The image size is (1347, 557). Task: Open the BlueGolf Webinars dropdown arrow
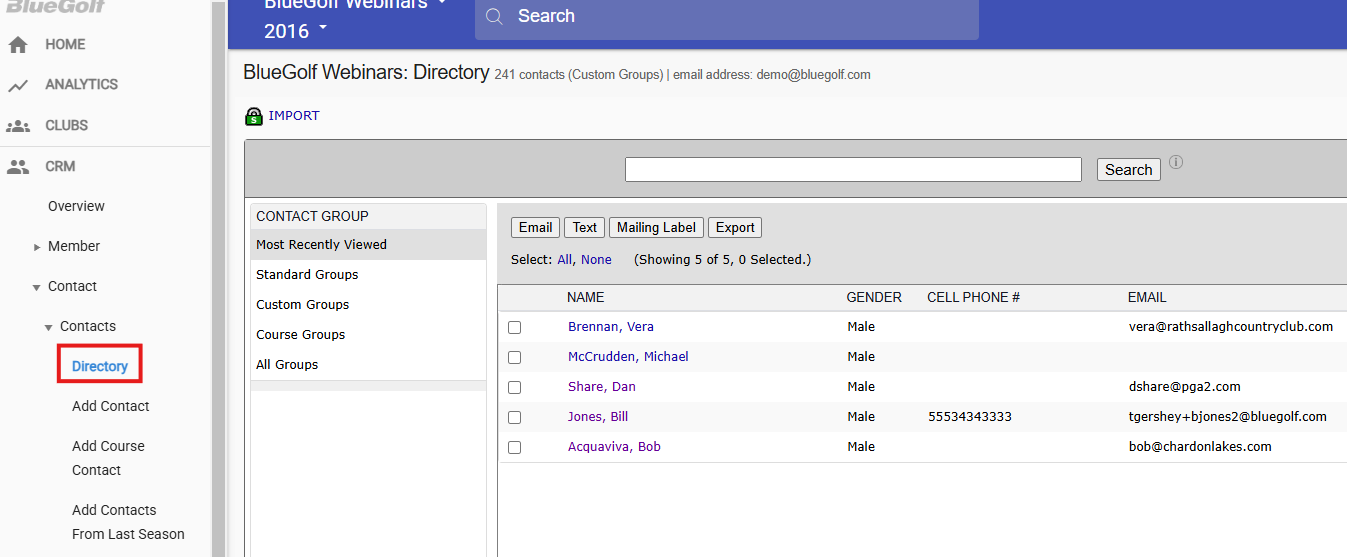pyautogui.click(x=442, y=4)
